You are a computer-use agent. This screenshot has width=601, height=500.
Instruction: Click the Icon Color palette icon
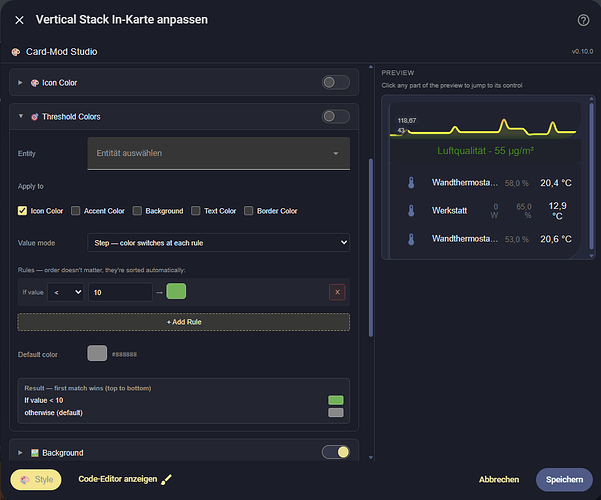(x=35, y=83)
